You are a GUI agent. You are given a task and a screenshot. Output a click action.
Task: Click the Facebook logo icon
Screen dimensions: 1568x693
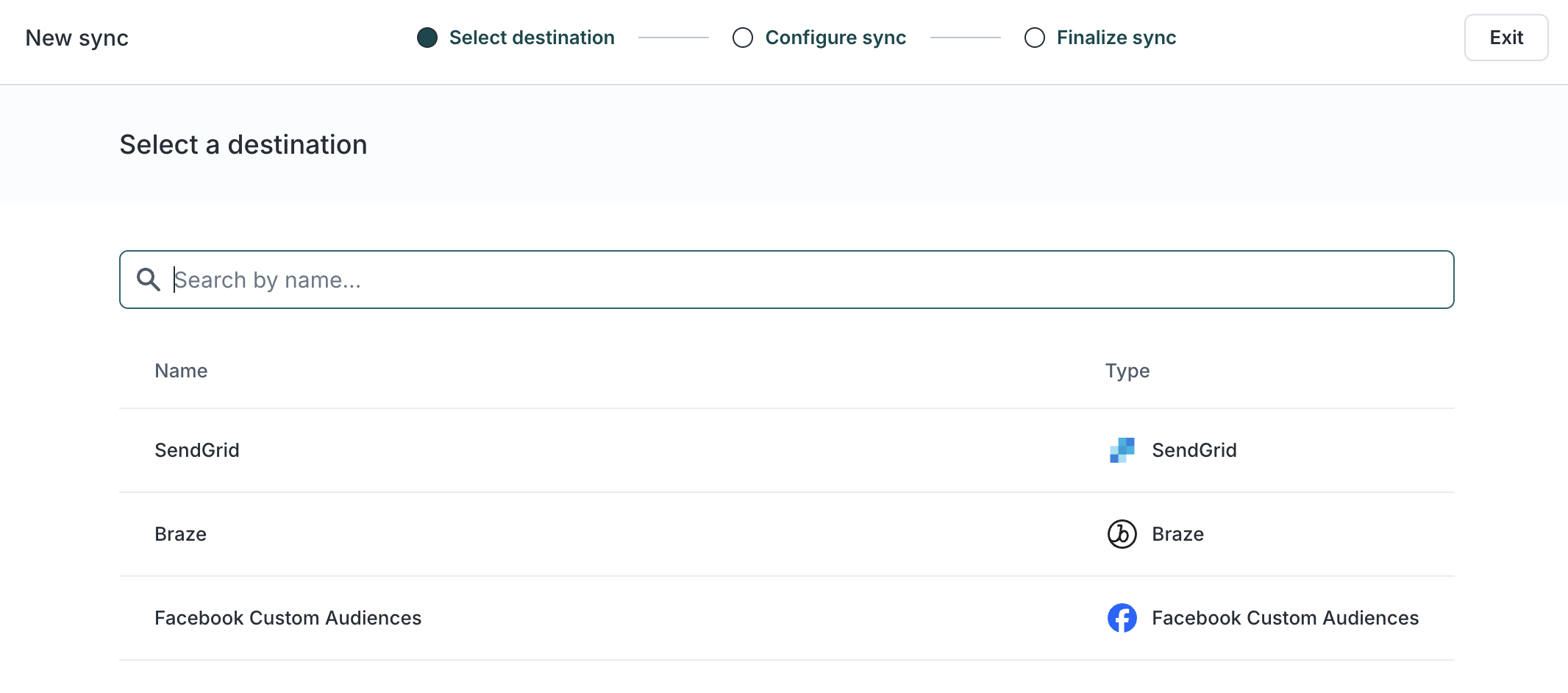(1122, 618)
